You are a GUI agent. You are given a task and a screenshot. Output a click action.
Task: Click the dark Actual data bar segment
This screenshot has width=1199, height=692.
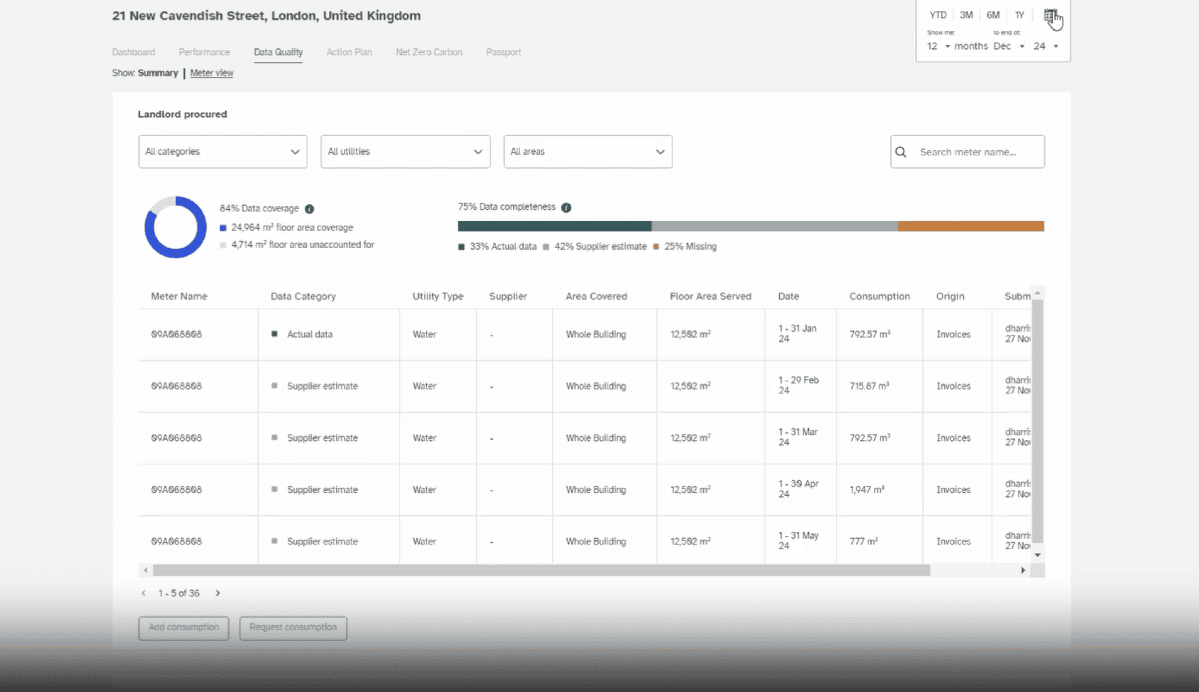coord(554,226)
